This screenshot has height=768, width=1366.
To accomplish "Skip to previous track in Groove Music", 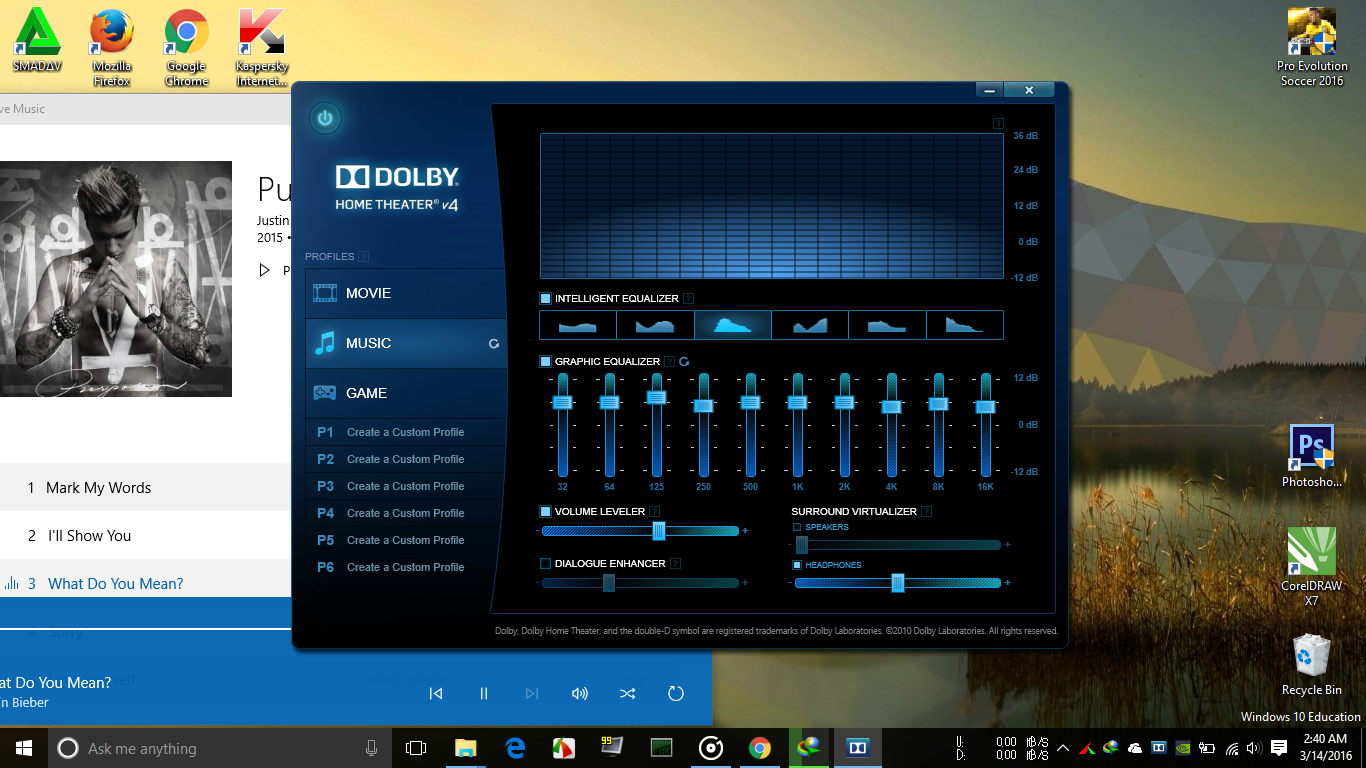I will [436, 693].
